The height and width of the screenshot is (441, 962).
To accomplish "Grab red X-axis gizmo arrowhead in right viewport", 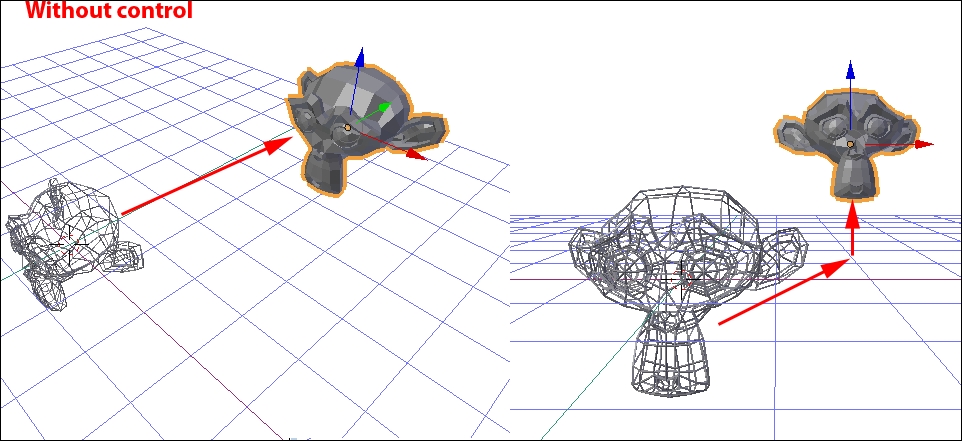I will point(924,144).
